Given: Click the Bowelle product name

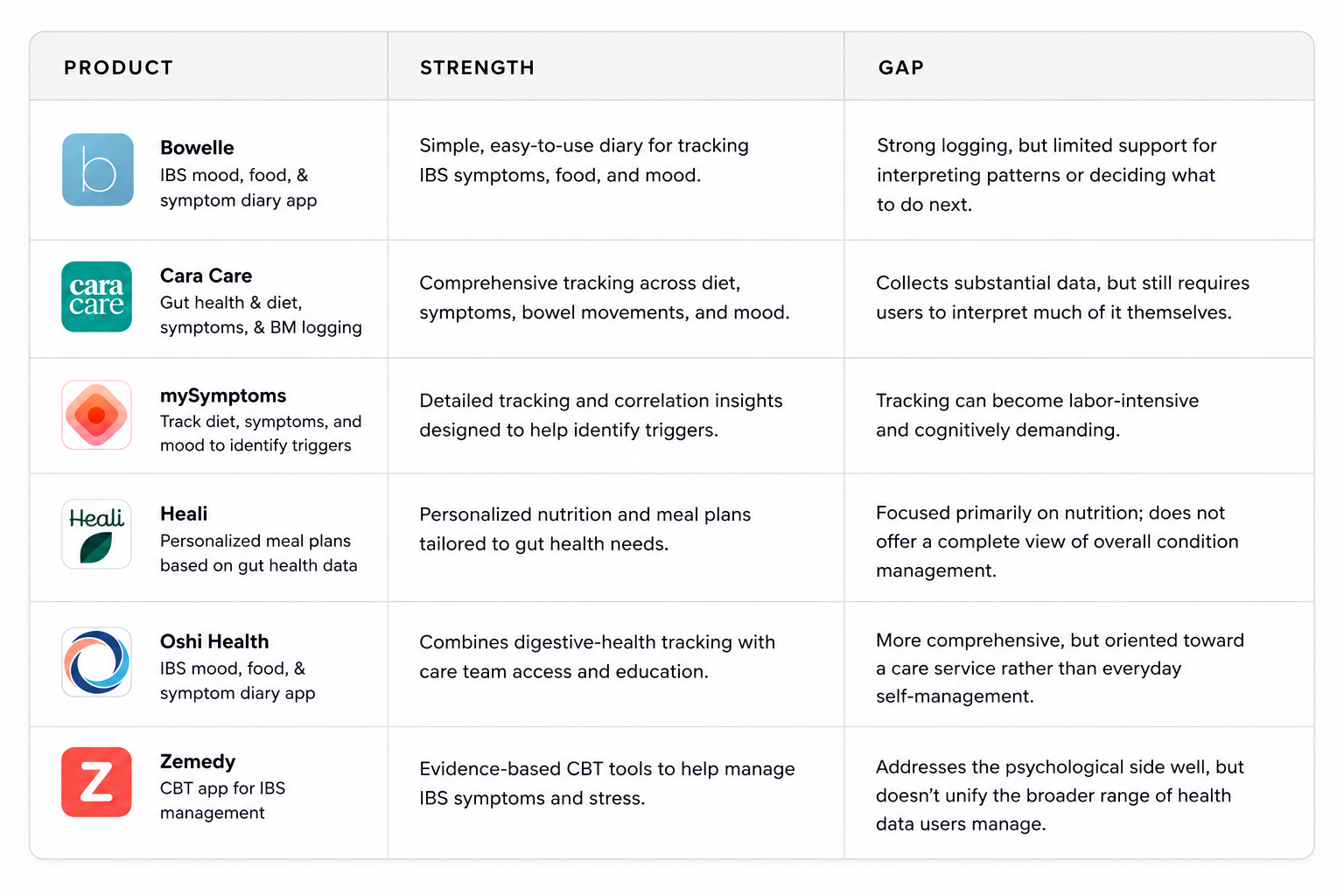Looking at the screenshot, I should pos(197,147).
